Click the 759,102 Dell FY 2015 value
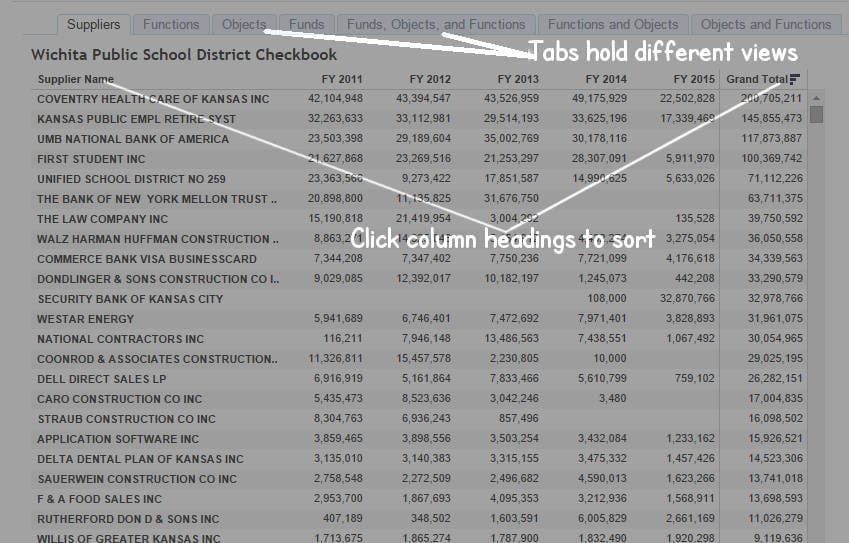Screen dimensions: 849x543 pyautogui.click(x=695, y=379)
